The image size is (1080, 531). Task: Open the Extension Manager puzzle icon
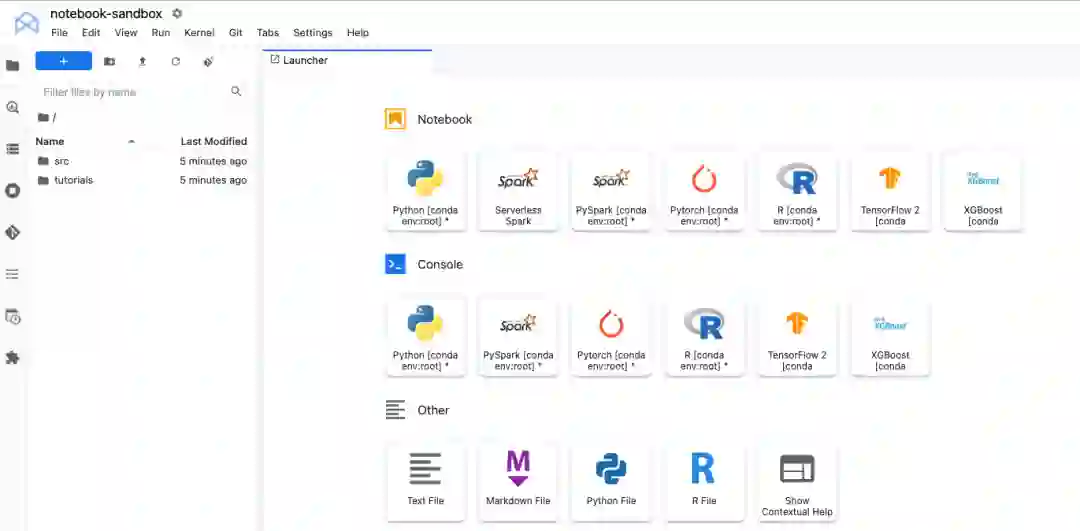[12, 358]
